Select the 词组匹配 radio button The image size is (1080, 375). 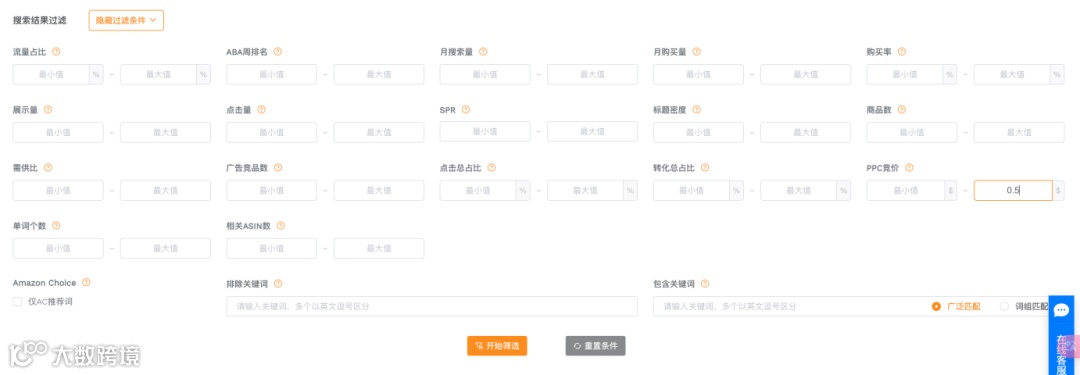point(1004,307)
